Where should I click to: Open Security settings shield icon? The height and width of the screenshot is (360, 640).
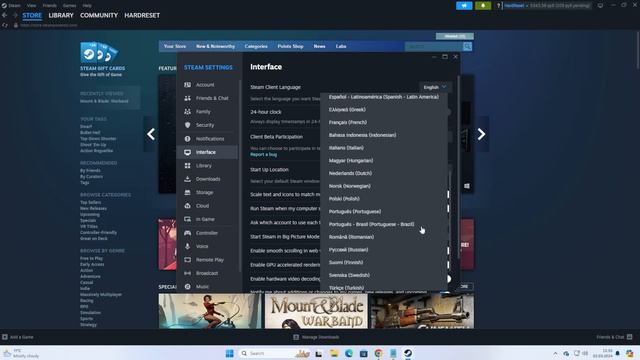(187, 125)
